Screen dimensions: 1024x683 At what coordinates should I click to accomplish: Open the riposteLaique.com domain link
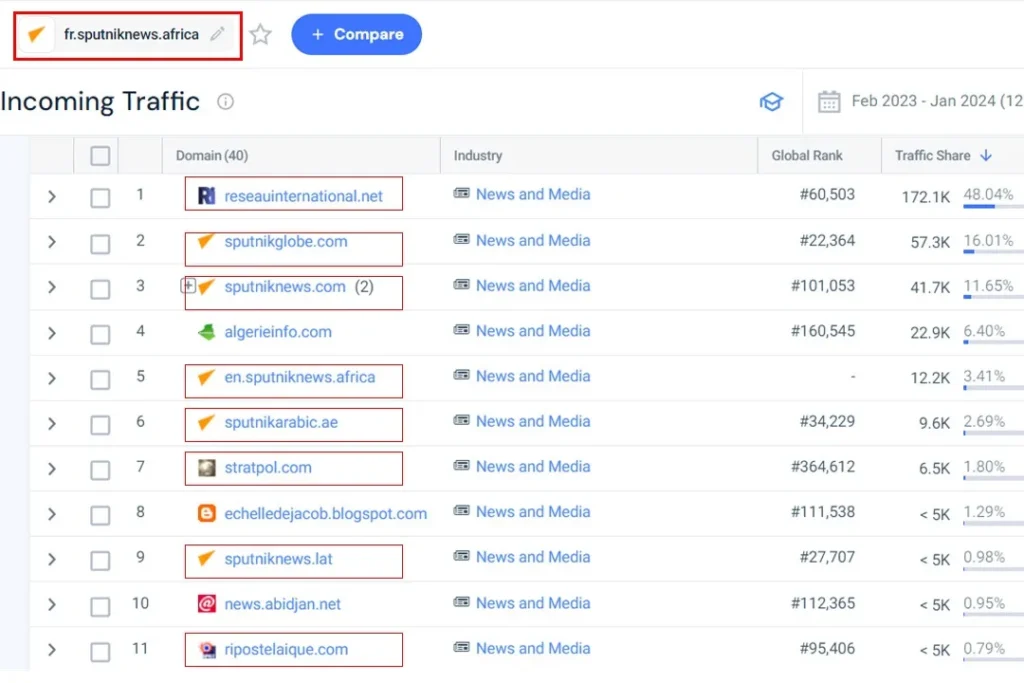286,649
